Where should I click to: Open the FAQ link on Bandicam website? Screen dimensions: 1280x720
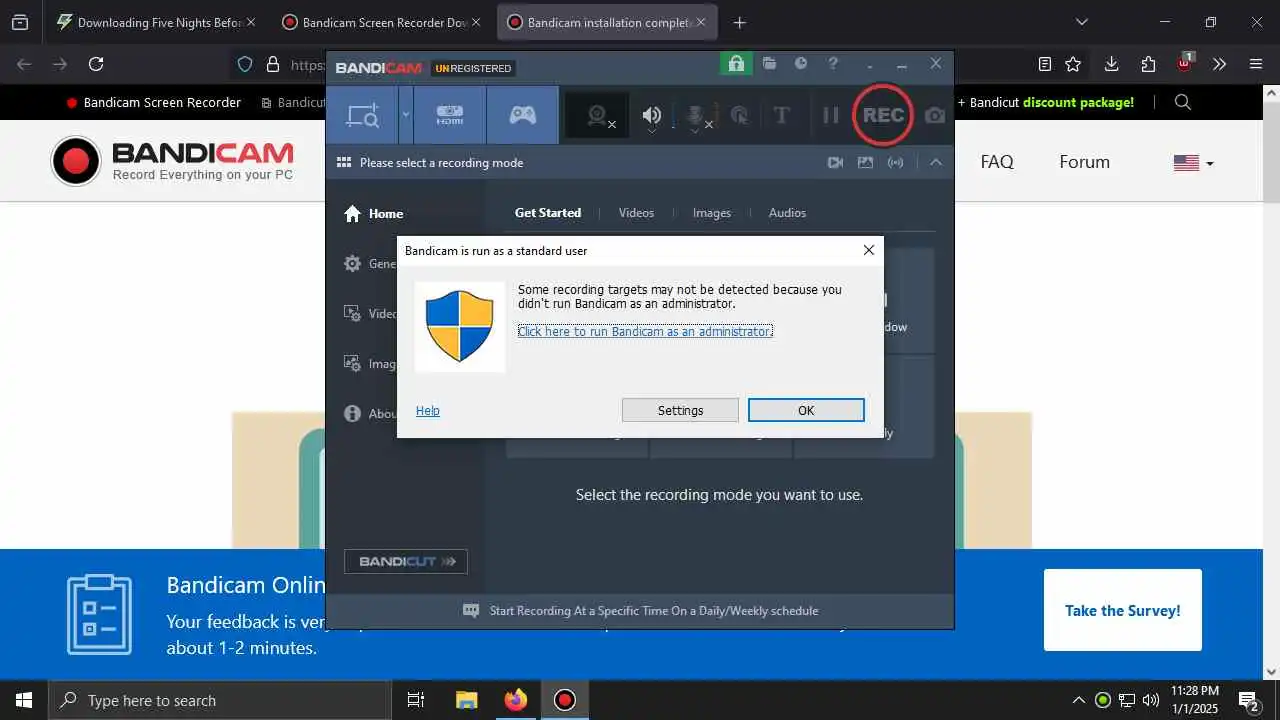point(997,162)
